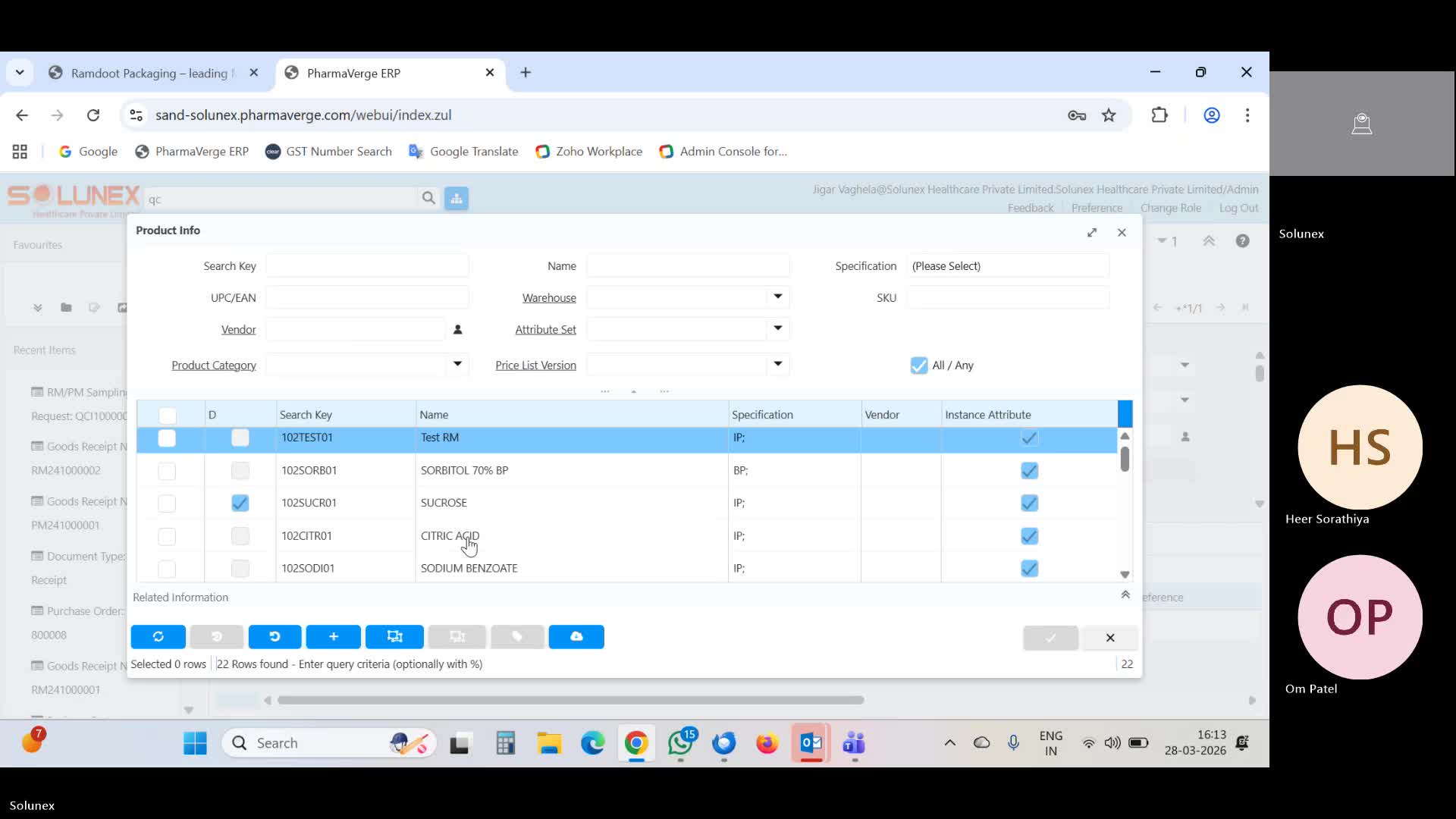Click the Search Key input field
This screenshot has height=819, width=1456.
pyautogui.click(x=367, y=266)
